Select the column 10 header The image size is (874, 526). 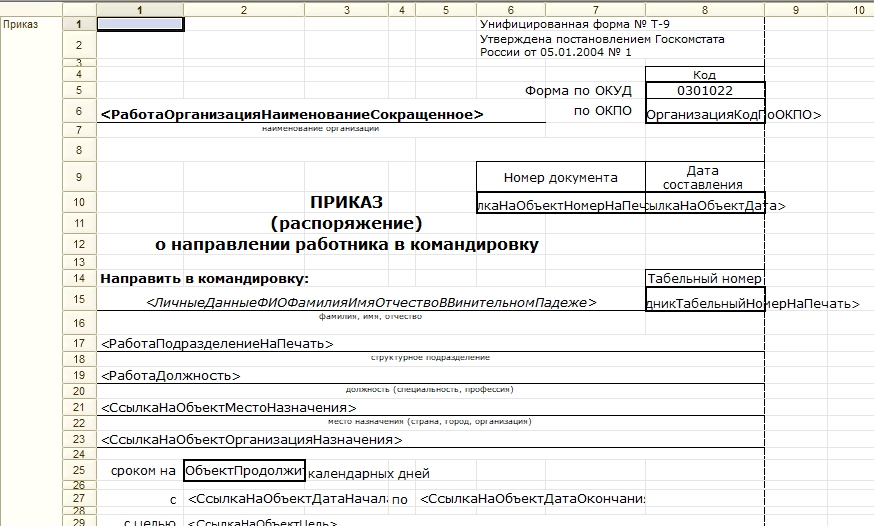859,9
